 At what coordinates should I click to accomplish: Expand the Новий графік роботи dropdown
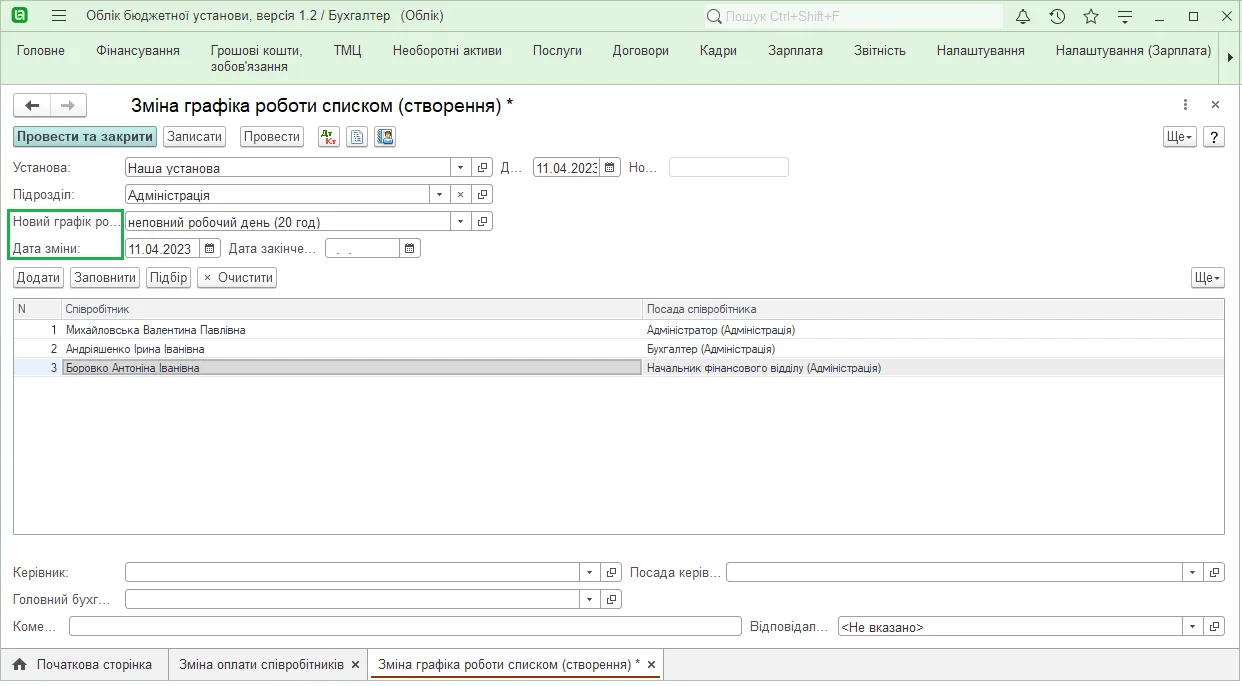pyautogui.click(x=461, y=222)
